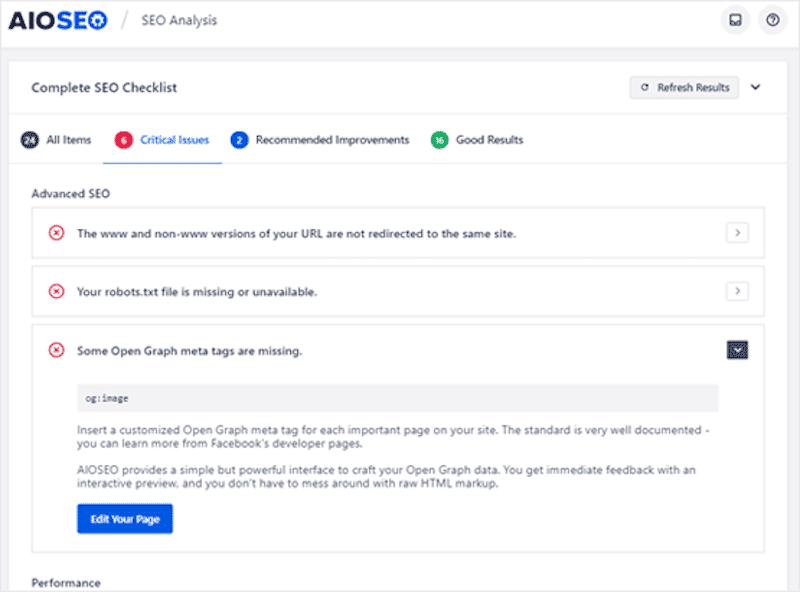Open the checklist dropdown beside Refresh Results

coord(757,87)
